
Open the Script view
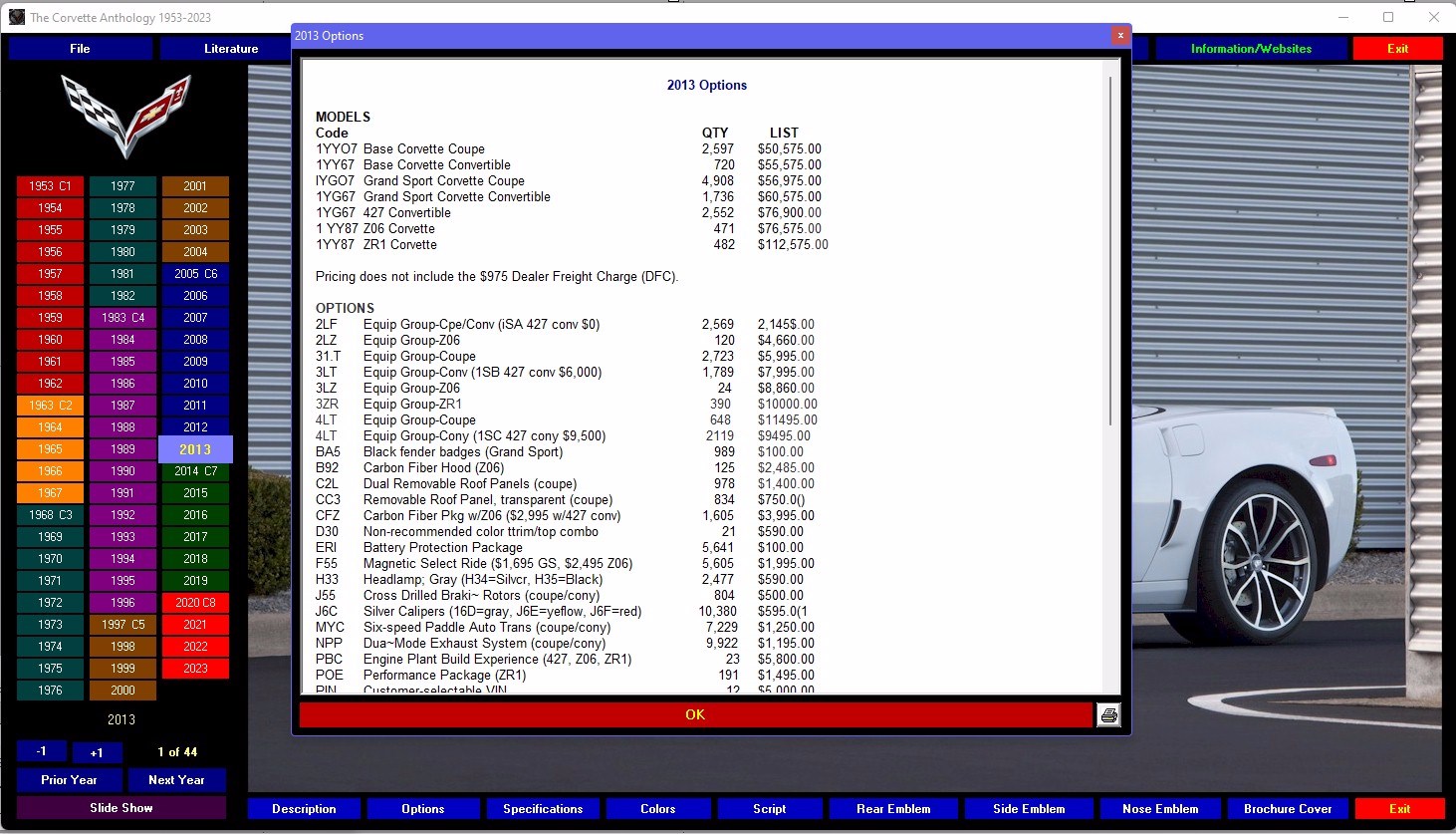click(770, 809)
